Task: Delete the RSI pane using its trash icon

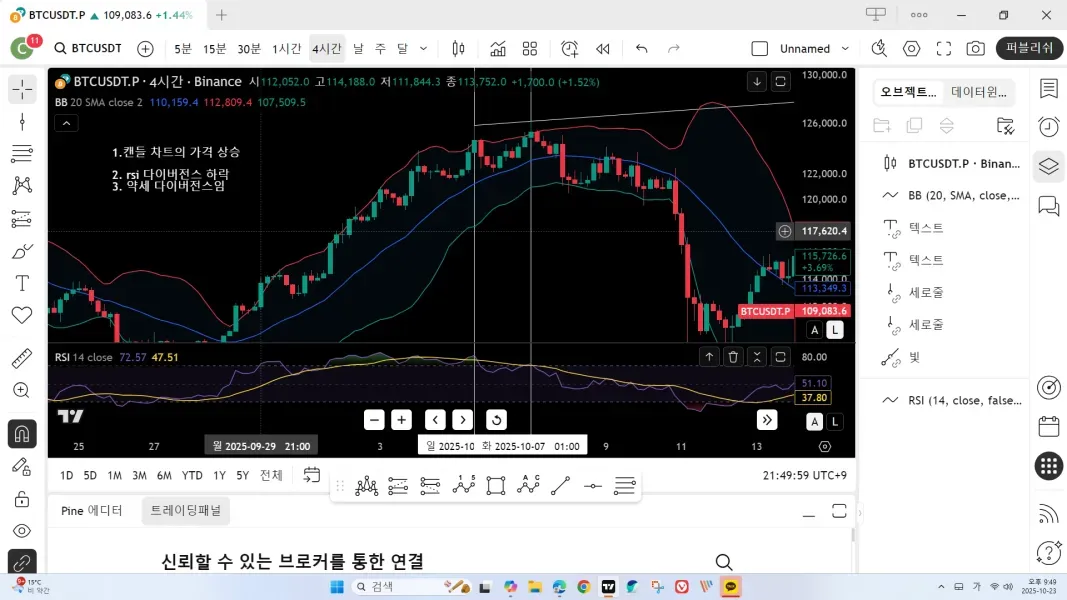Action: point(735,356)
